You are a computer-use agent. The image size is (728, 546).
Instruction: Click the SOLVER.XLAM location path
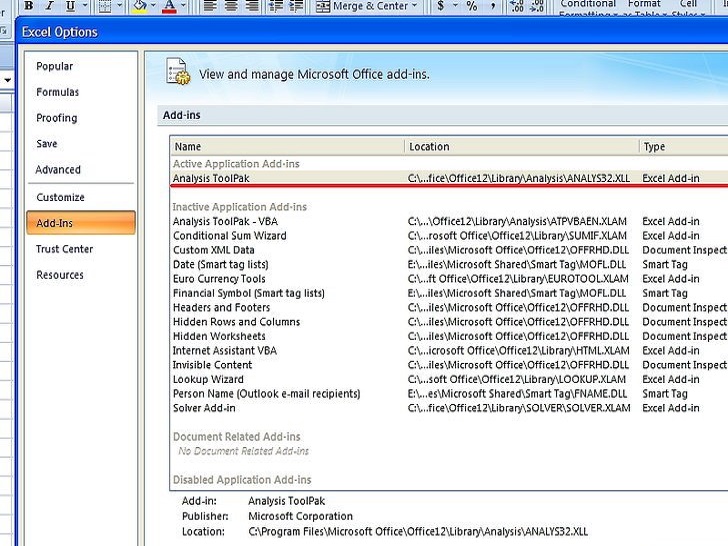519,408
